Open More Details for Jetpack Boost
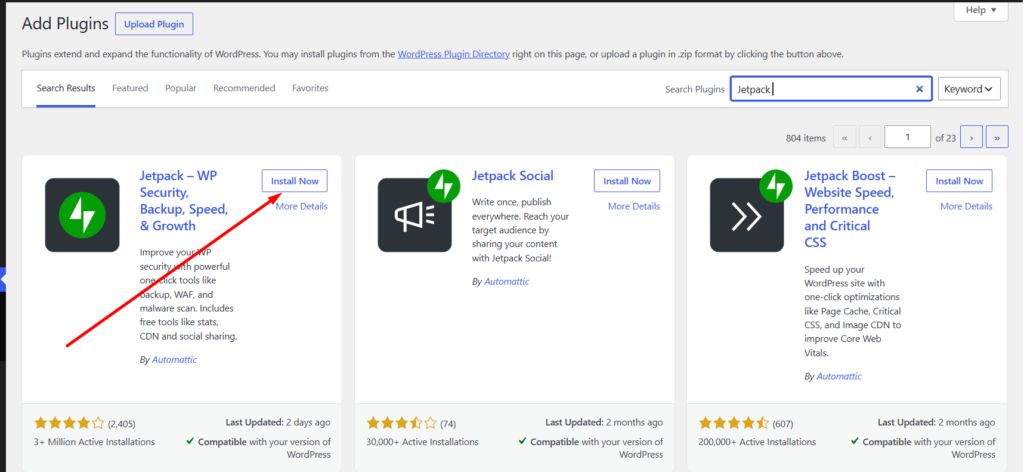Image resolution: width=1024 pixels, height=472 pixels. (x=967, y=206)
